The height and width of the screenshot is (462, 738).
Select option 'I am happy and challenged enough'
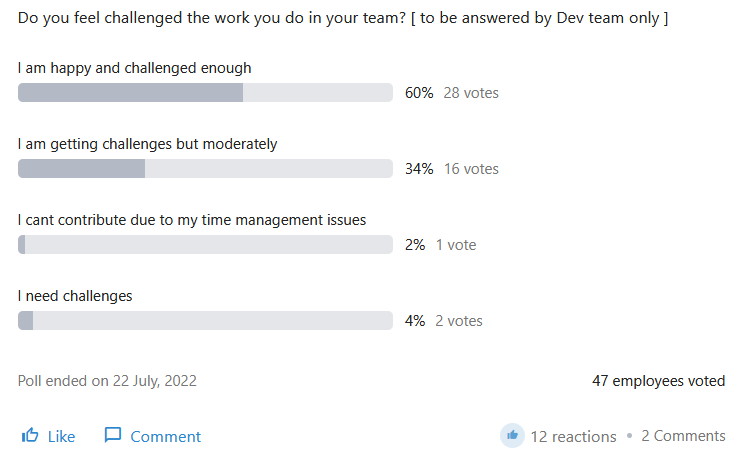pyautogui.click(x=135, y=68)
